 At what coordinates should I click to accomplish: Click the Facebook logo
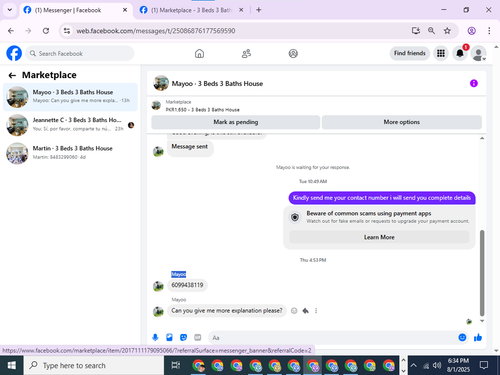coord(14,53)
